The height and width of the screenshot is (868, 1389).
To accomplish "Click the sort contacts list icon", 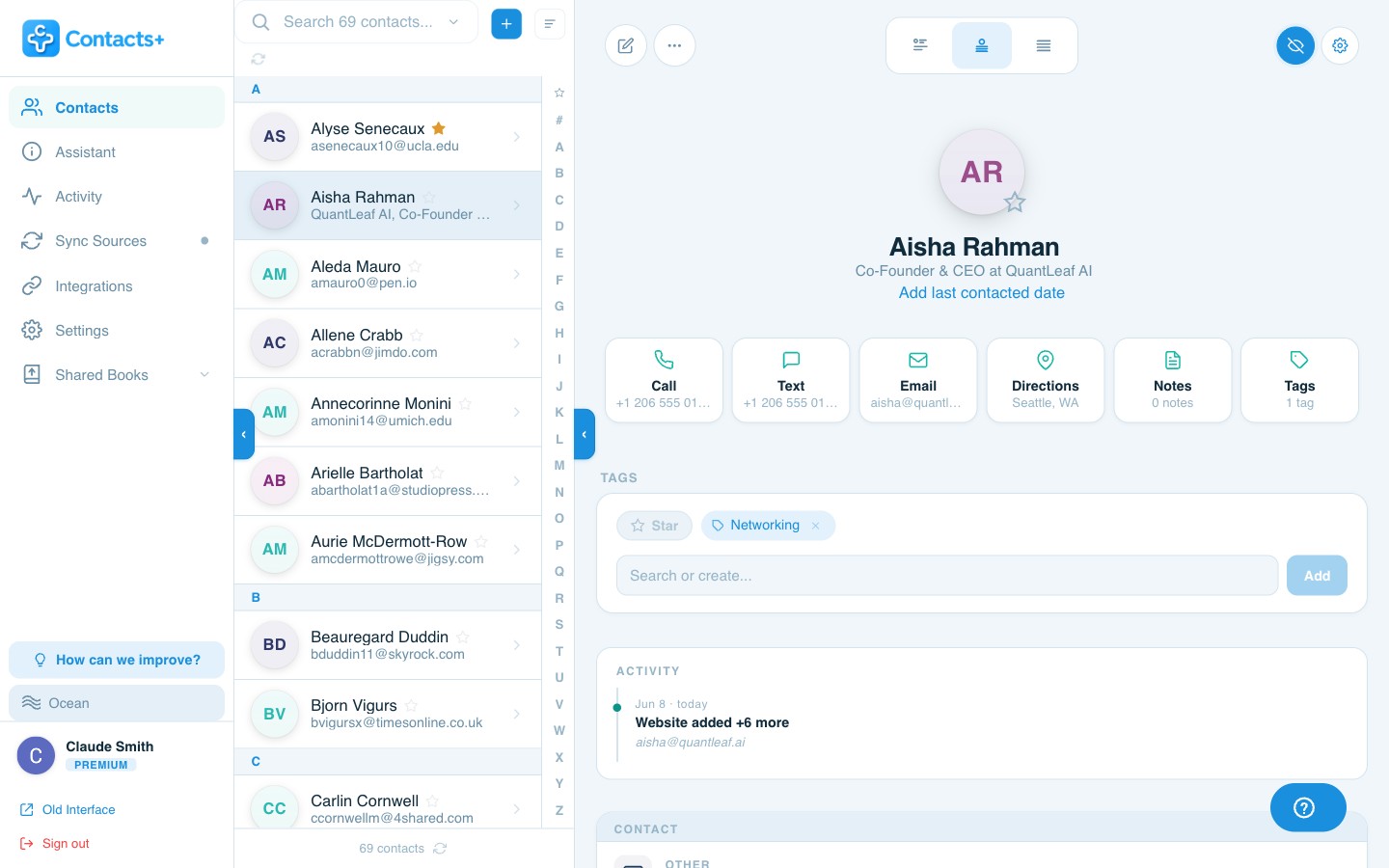I will click(x=550, y=23).
